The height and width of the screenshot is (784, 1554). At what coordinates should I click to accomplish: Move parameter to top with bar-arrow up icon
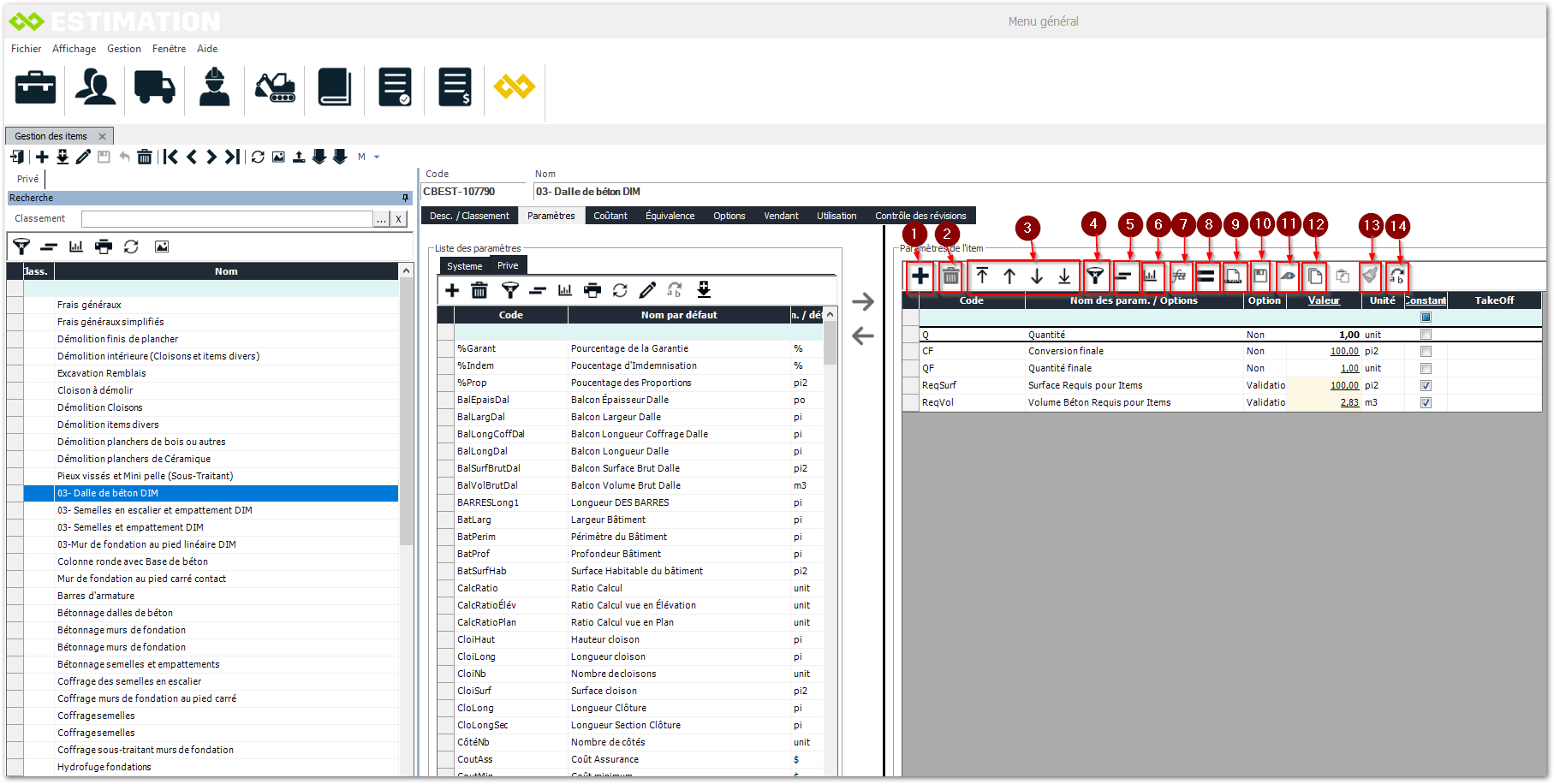(982, 276)
